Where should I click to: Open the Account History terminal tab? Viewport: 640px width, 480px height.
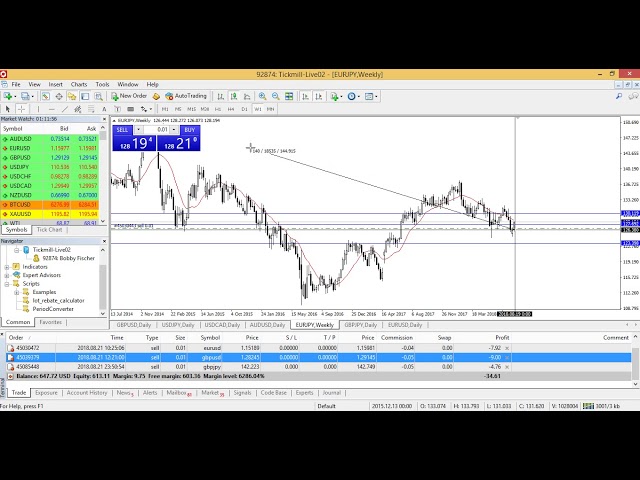click(x=86, y=393)
